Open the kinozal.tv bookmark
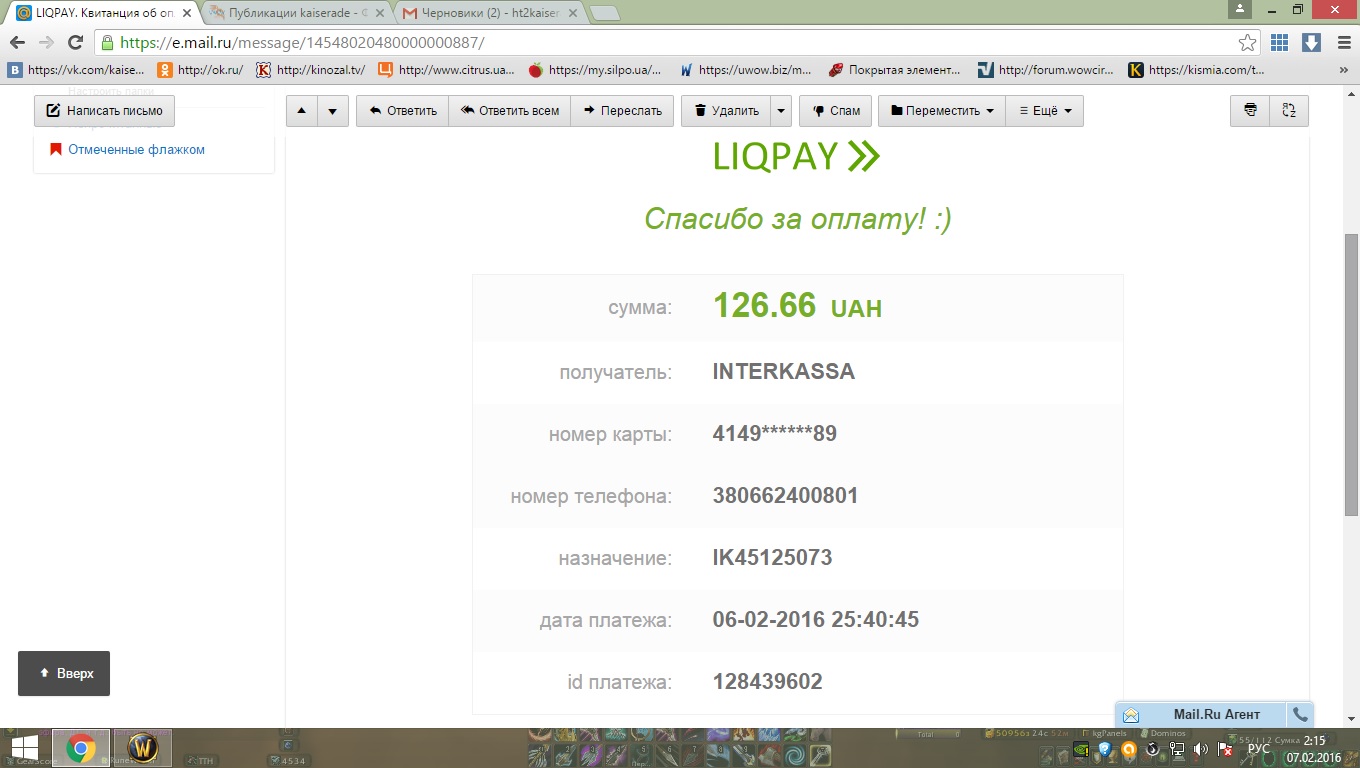1360x768 pixels. point(311,70)
